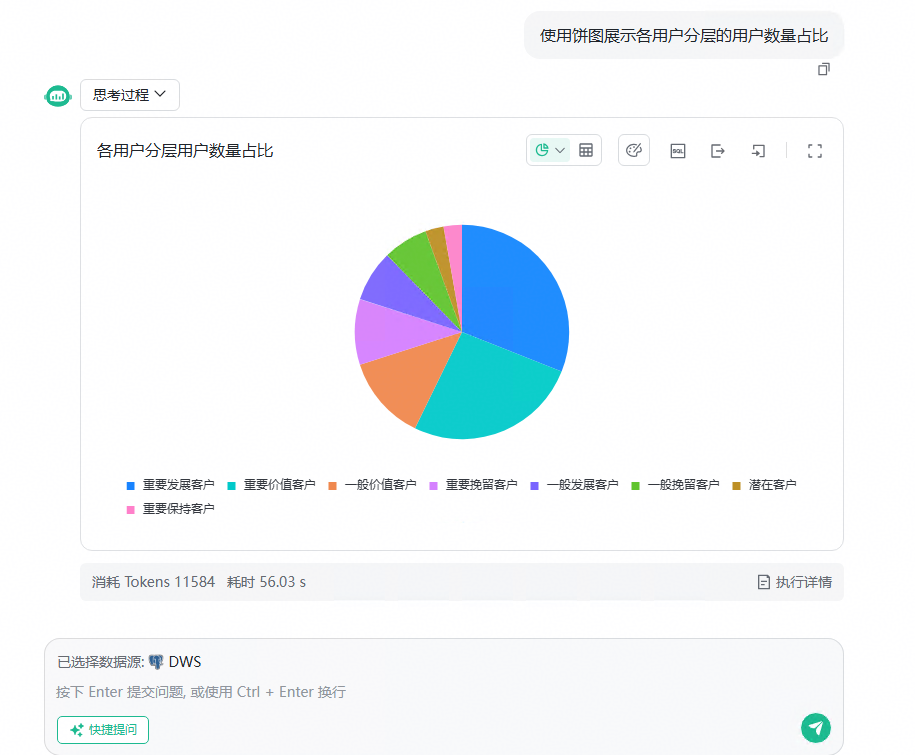Open the chart theme palette icon
This screenshot has width=915, height=755.
[634, 151]
